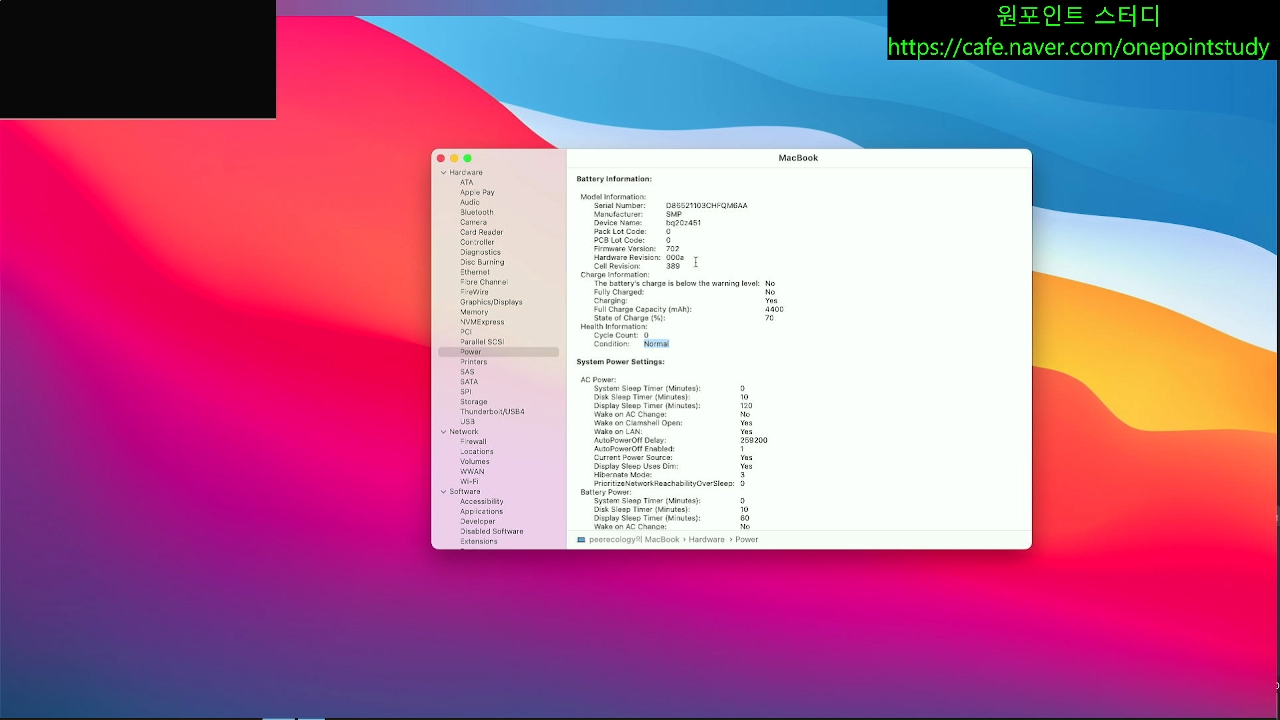Click 'peerecology의 MacBook' in the path bar
The image size is (1280, 720).
pyautogui.click(x=634, y=539)
